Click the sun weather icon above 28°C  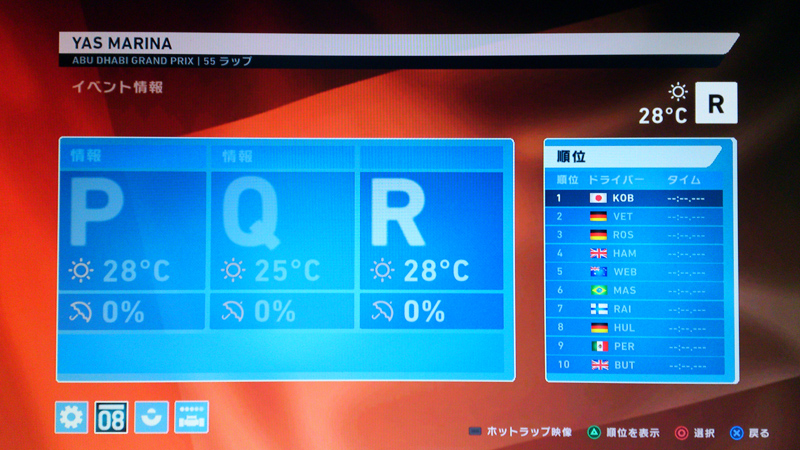click(678, 92)
